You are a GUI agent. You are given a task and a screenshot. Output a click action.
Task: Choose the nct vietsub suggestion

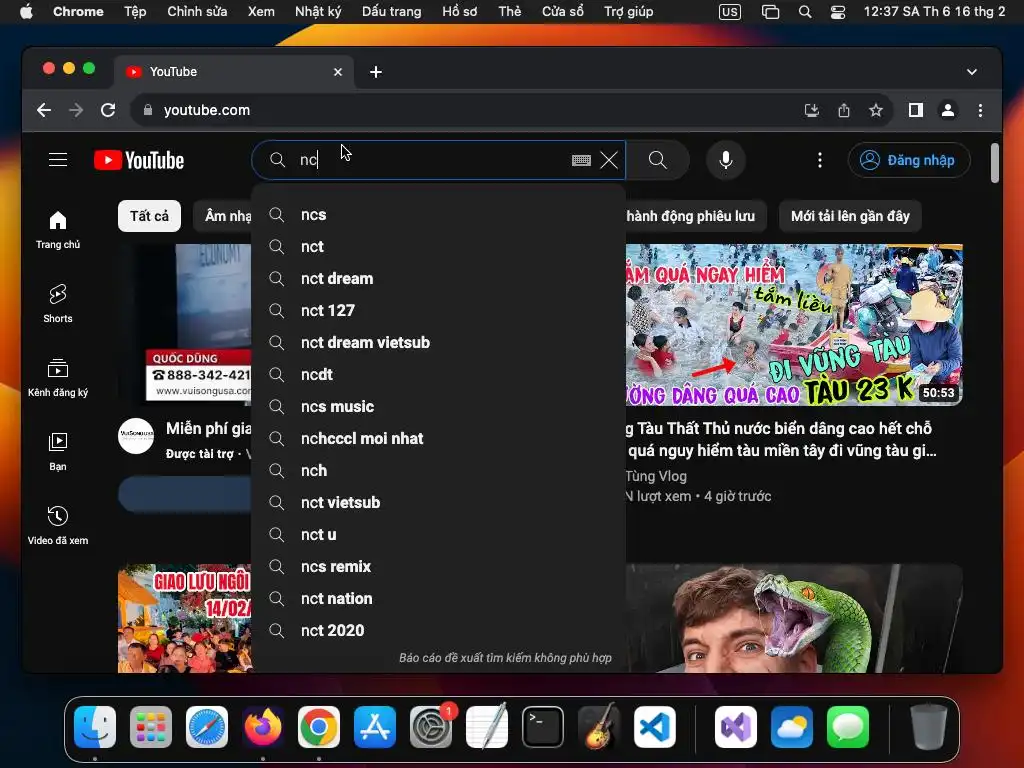[x=438, y=503]
